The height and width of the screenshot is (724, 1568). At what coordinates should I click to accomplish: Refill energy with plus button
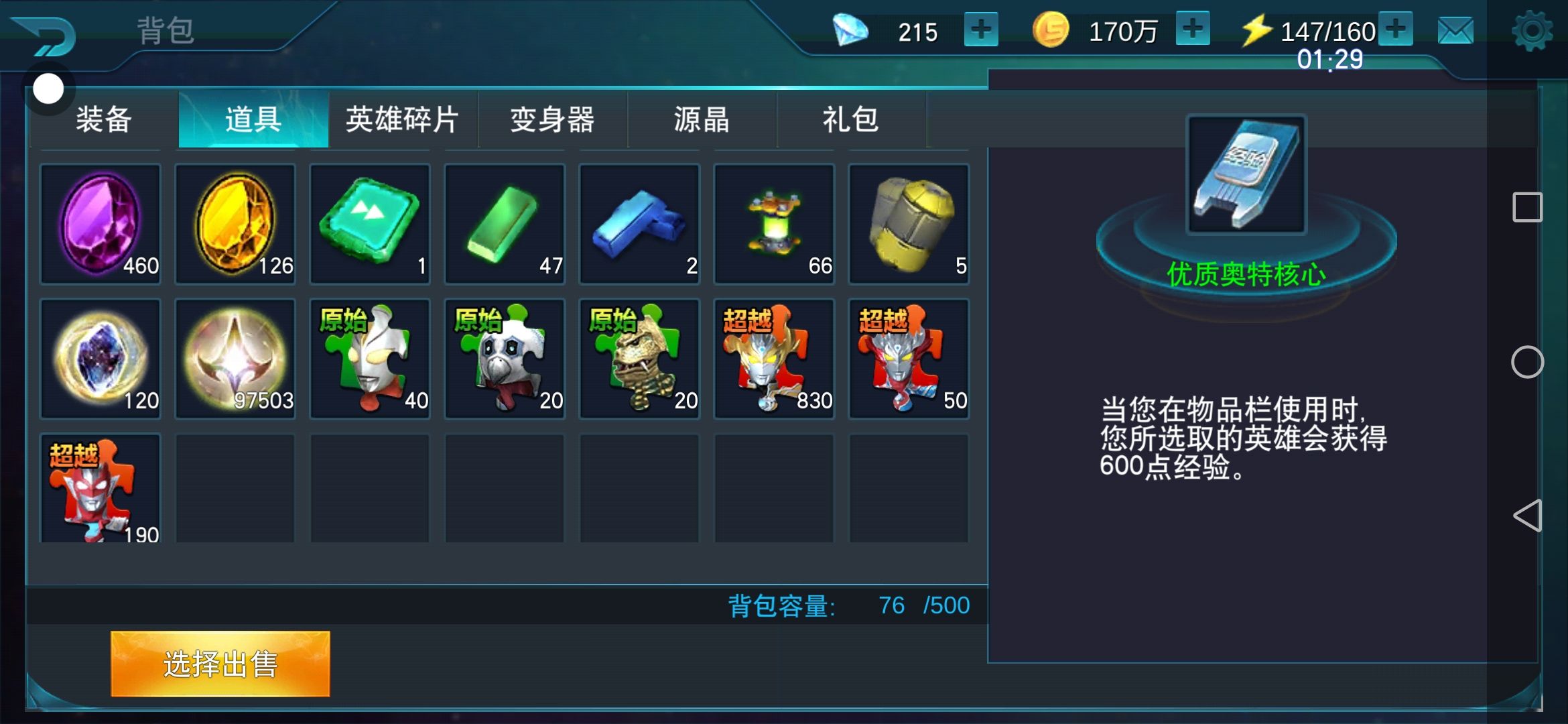click(x=1396, y=29)
